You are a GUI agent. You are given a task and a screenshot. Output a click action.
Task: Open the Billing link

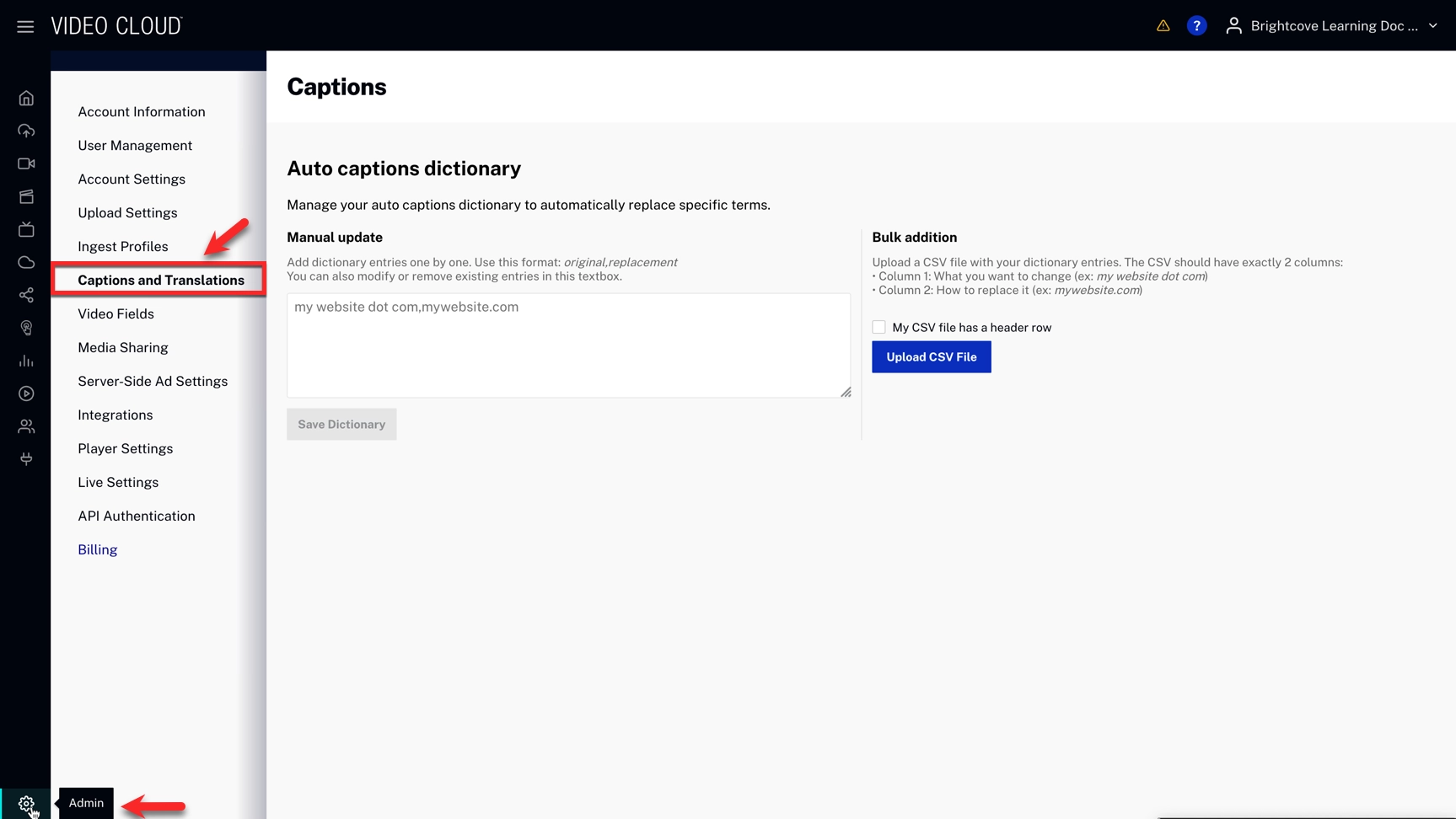tap(97, 549)
